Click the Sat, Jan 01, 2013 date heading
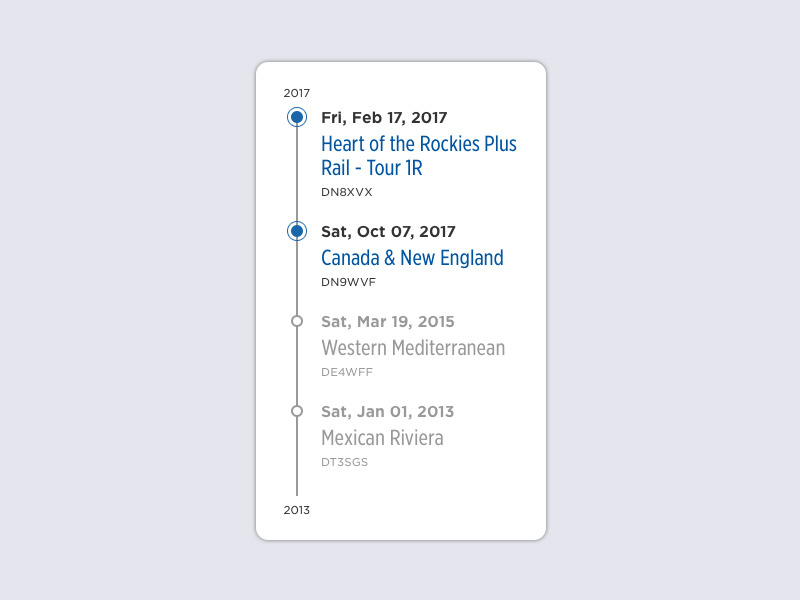This screenshot has width=800, height=600. tap(388, 411)
